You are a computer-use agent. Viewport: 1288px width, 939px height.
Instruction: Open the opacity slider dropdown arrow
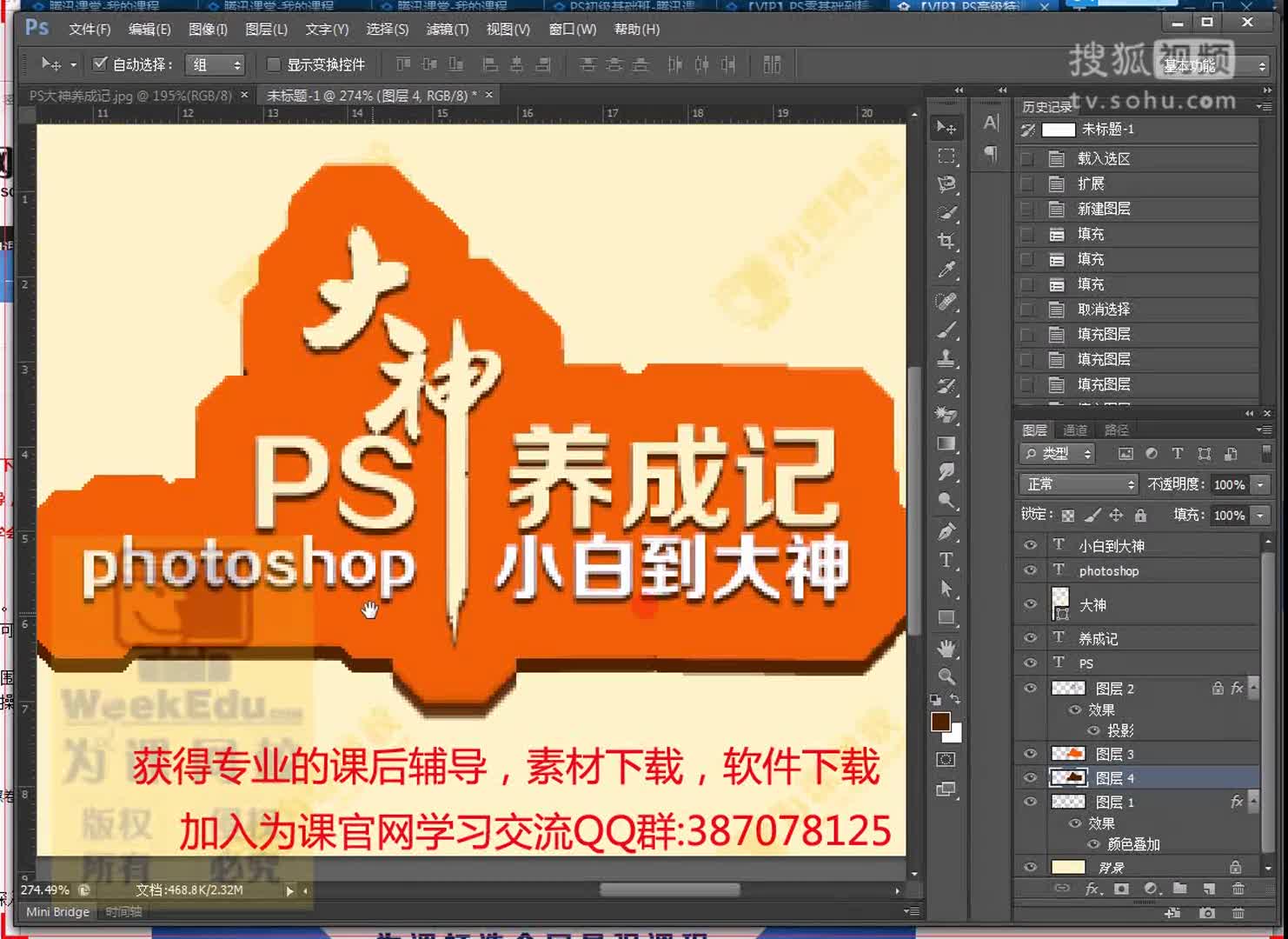(1260, 484)
